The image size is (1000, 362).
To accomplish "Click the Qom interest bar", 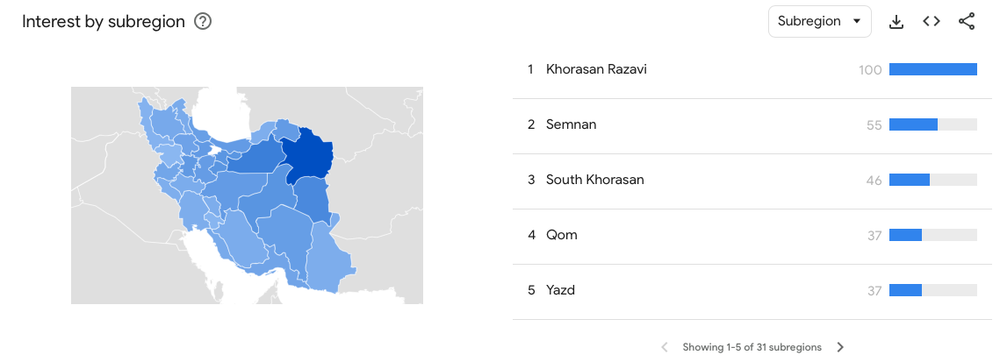I will click(x=933, y=235).
